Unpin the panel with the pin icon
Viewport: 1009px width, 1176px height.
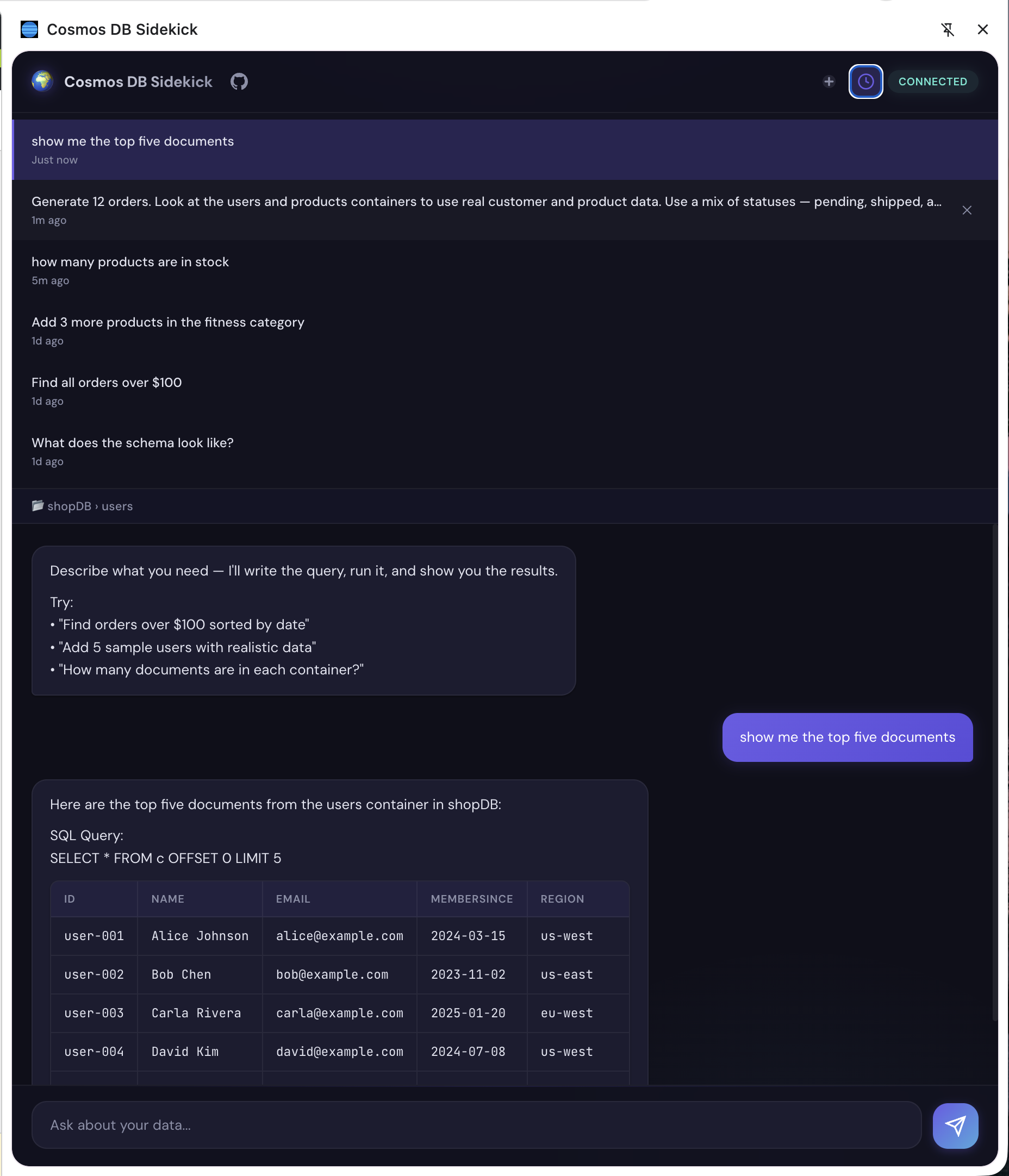click(x=947, y=29)
